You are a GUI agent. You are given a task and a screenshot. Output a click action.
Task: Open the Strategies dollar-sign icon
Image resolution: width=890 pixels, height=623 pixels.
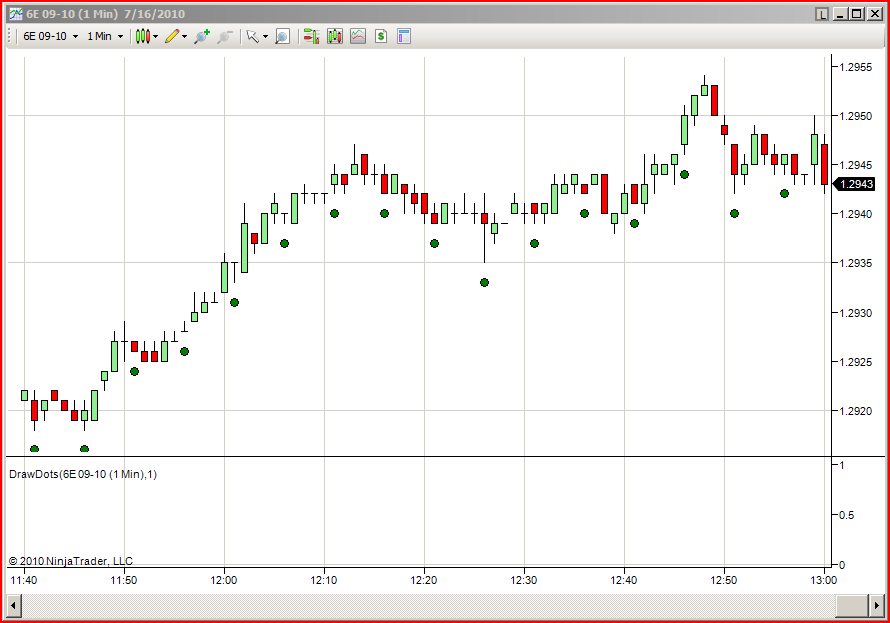[x=381, y=36]
